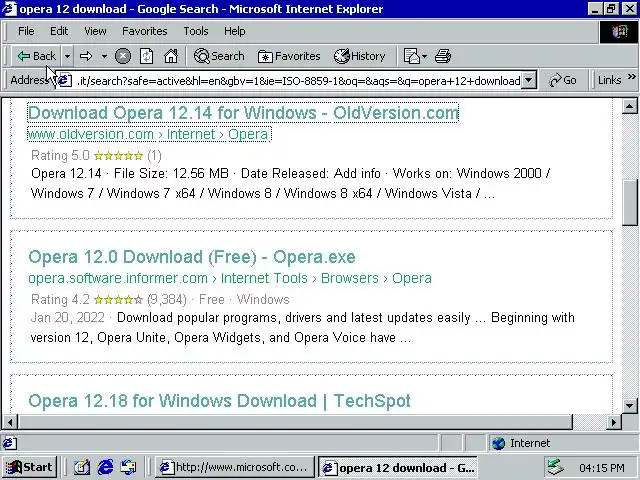This screenshot has width=640, height=480.
Task: Open the Edit menu
Action: tap(59, 31)
